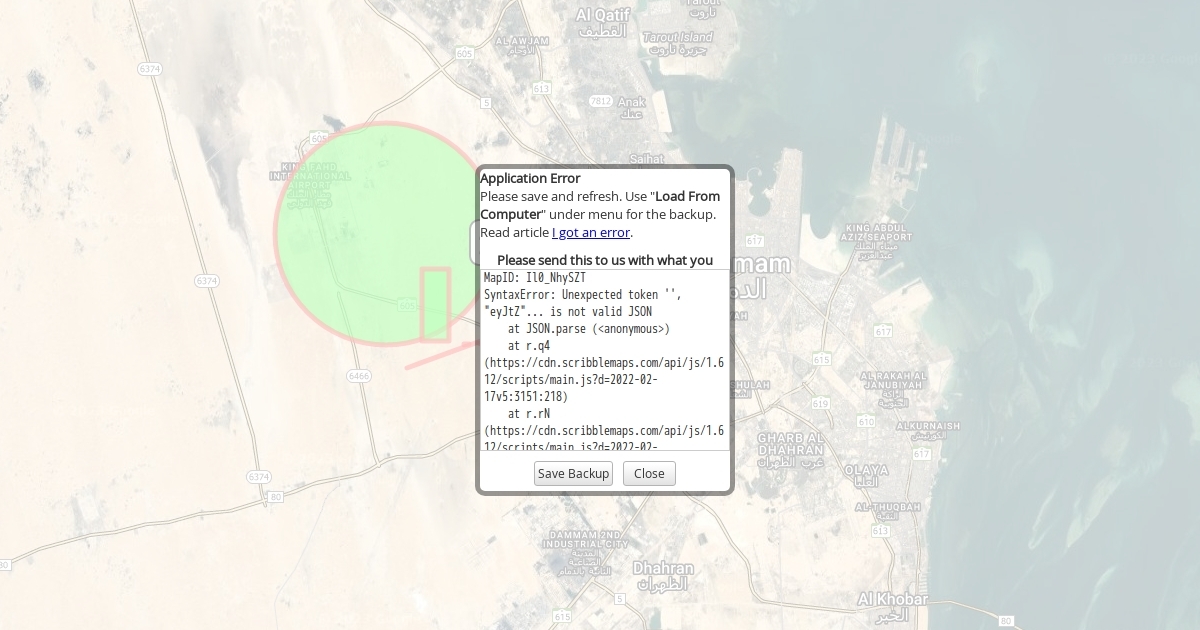Click the route 6466 road shield
The height and width of the screenshot is (630, 1200).
[x=359, y=376]
